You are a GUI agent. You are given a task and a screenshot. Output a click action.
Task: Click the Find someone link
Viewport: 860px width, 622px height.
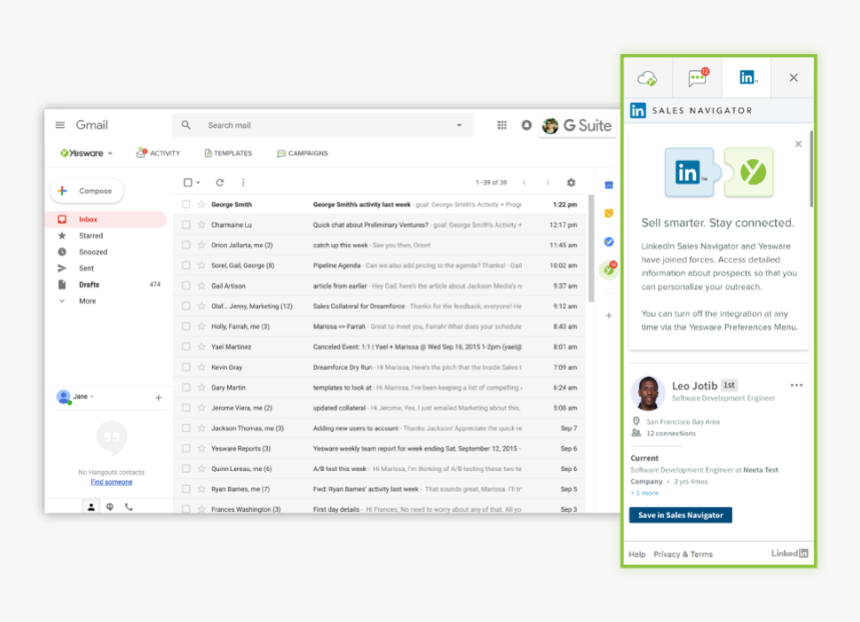point(111,482)
